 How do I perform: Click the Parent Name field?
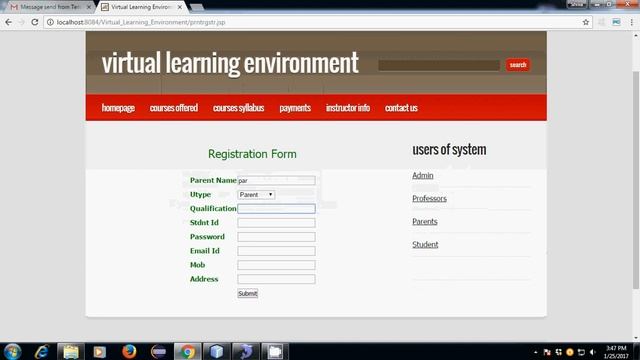point(276,180)
